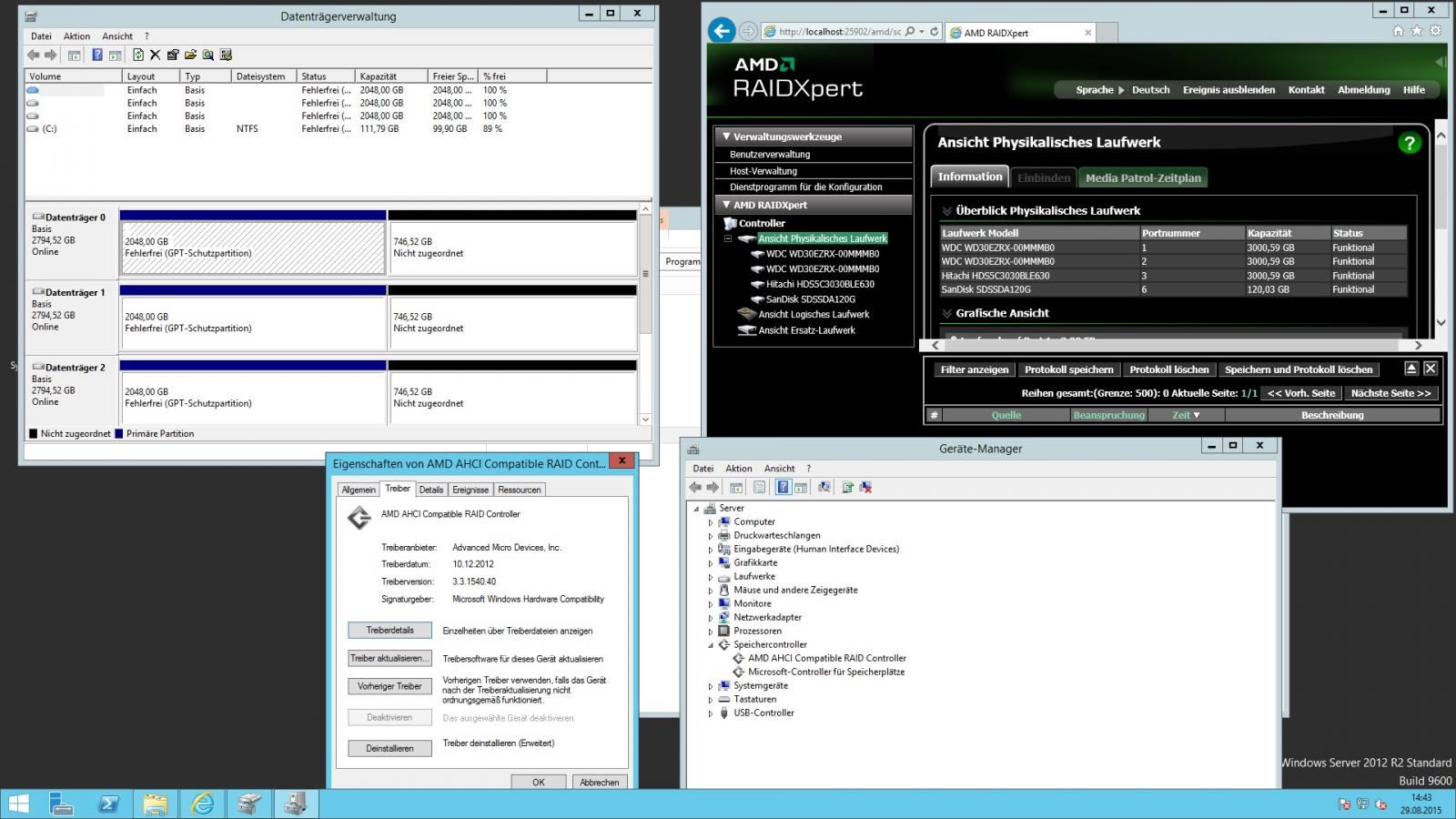
Task: Click IE settings gear icon
Action: coord(1435,31)
